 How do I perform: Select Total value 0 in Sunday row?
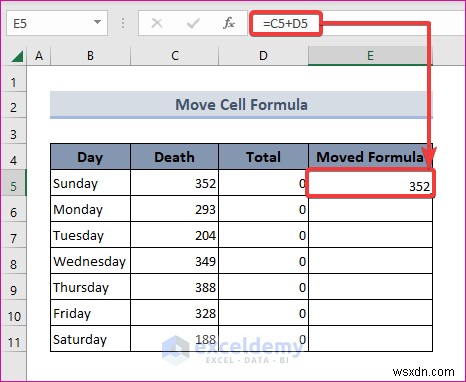263,183
